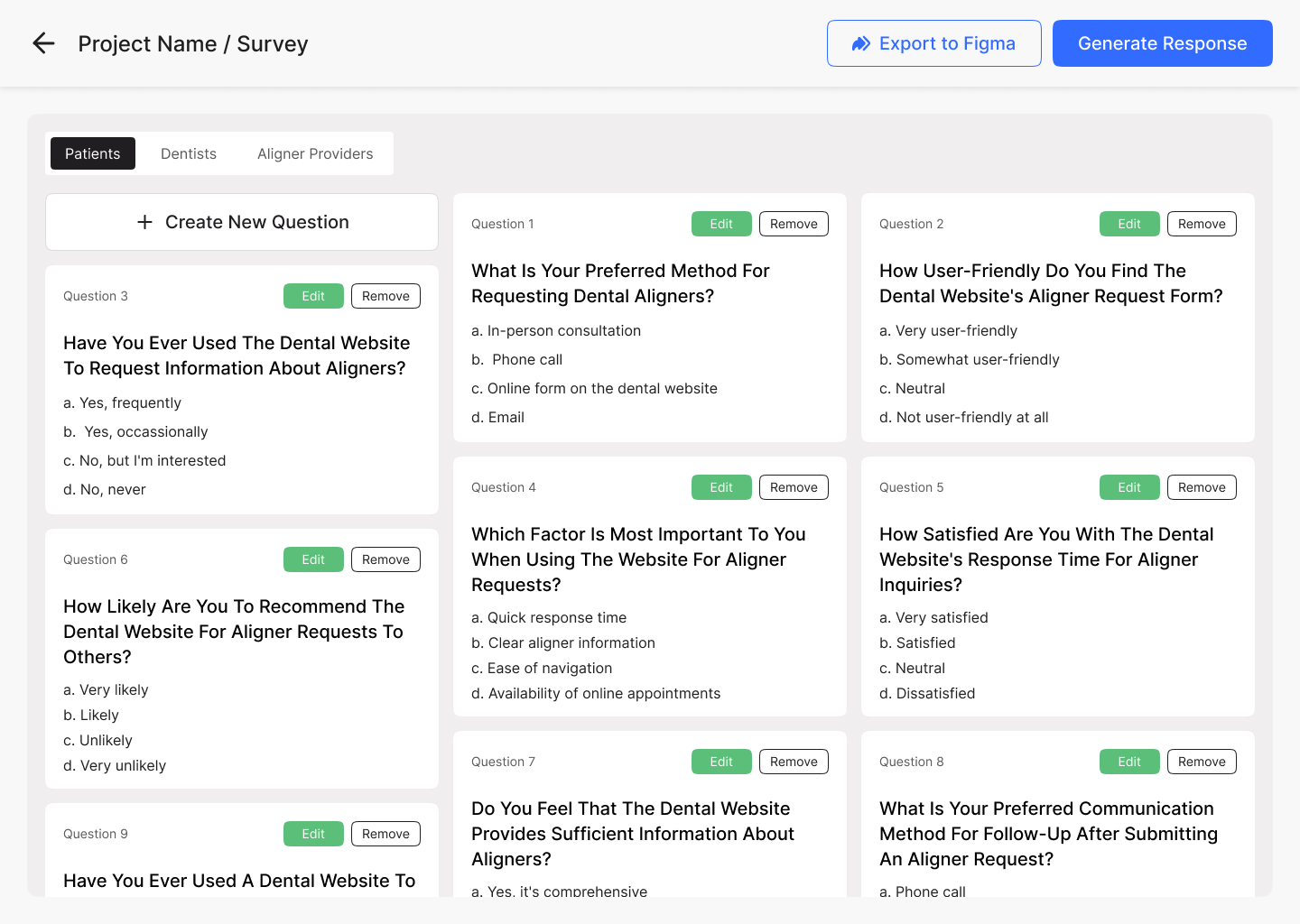Click option 'b. Yes, occassionally'

135,432
